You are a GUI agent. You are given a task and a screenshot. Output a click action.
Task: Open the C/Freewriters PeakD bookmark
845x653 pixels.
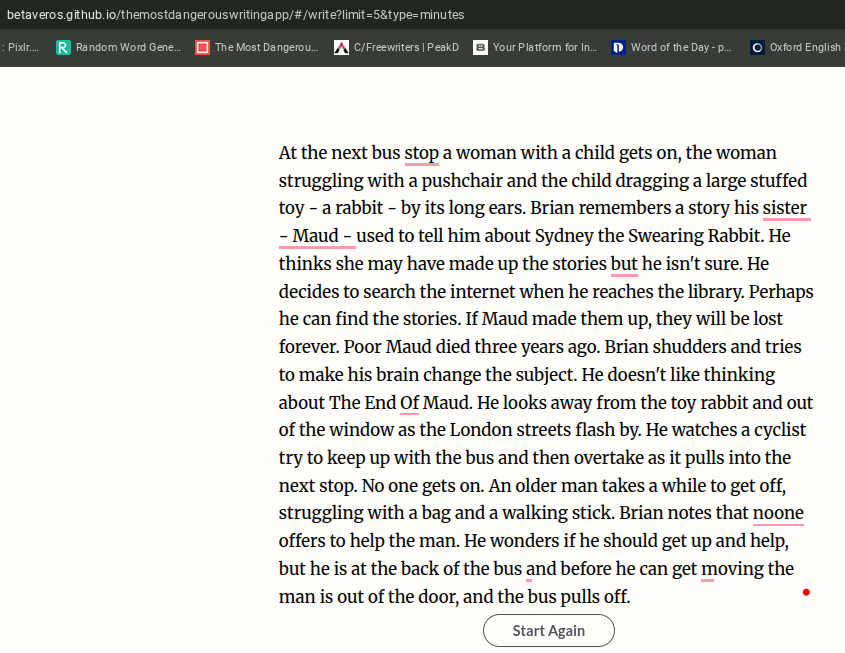tap(396, 47)
